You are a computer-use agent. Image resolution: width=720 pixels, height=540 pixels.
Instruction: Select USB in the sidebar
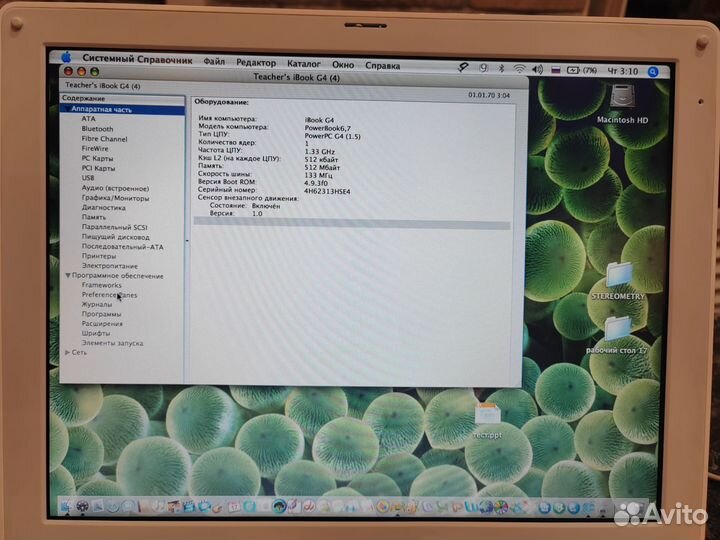(88, 178)
